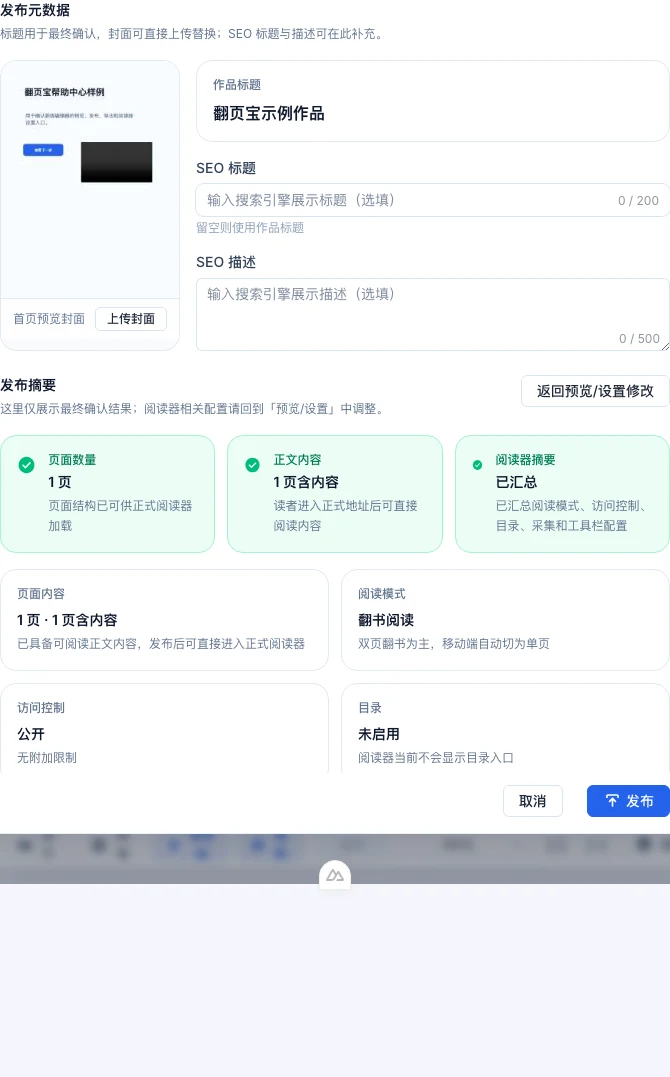Click 返回预览/设置修改 button
670x1077 pixels.
(595, 391)
